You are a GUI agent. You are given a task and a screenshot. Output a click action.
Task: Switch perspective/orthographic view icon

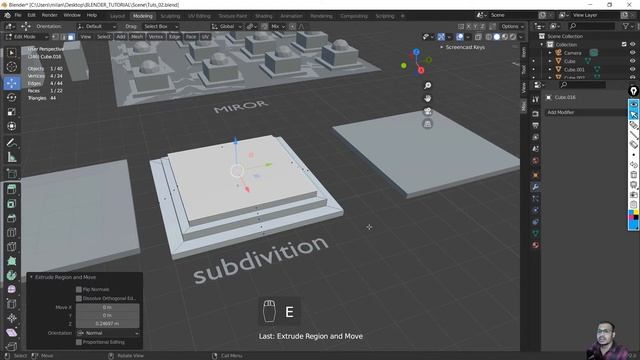tap(427, 124)
